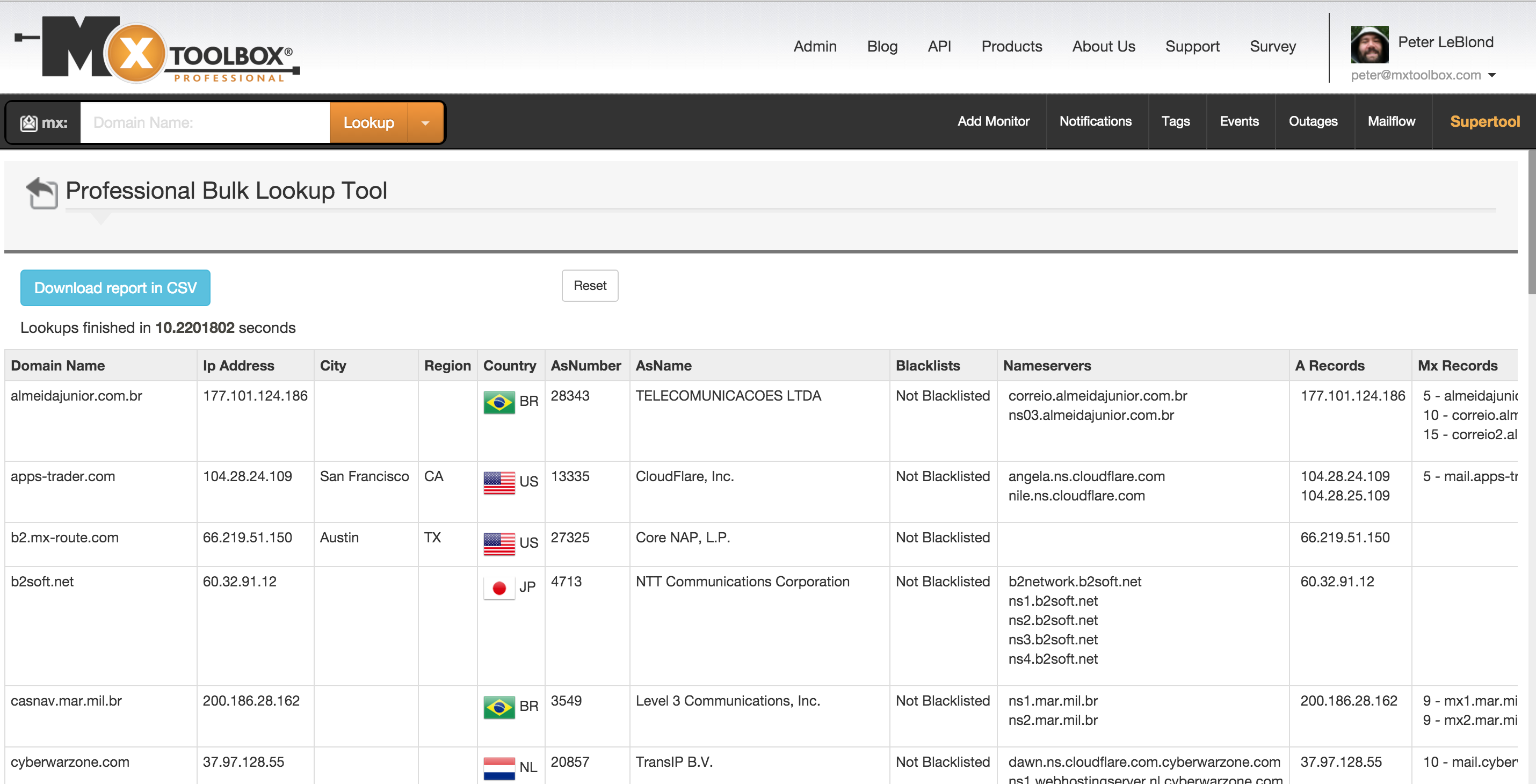This screenshot has height=784, width=1536.
Task: Click nameserver angela.ns.cloudflare.com
Action: (x=1086, y=476)
